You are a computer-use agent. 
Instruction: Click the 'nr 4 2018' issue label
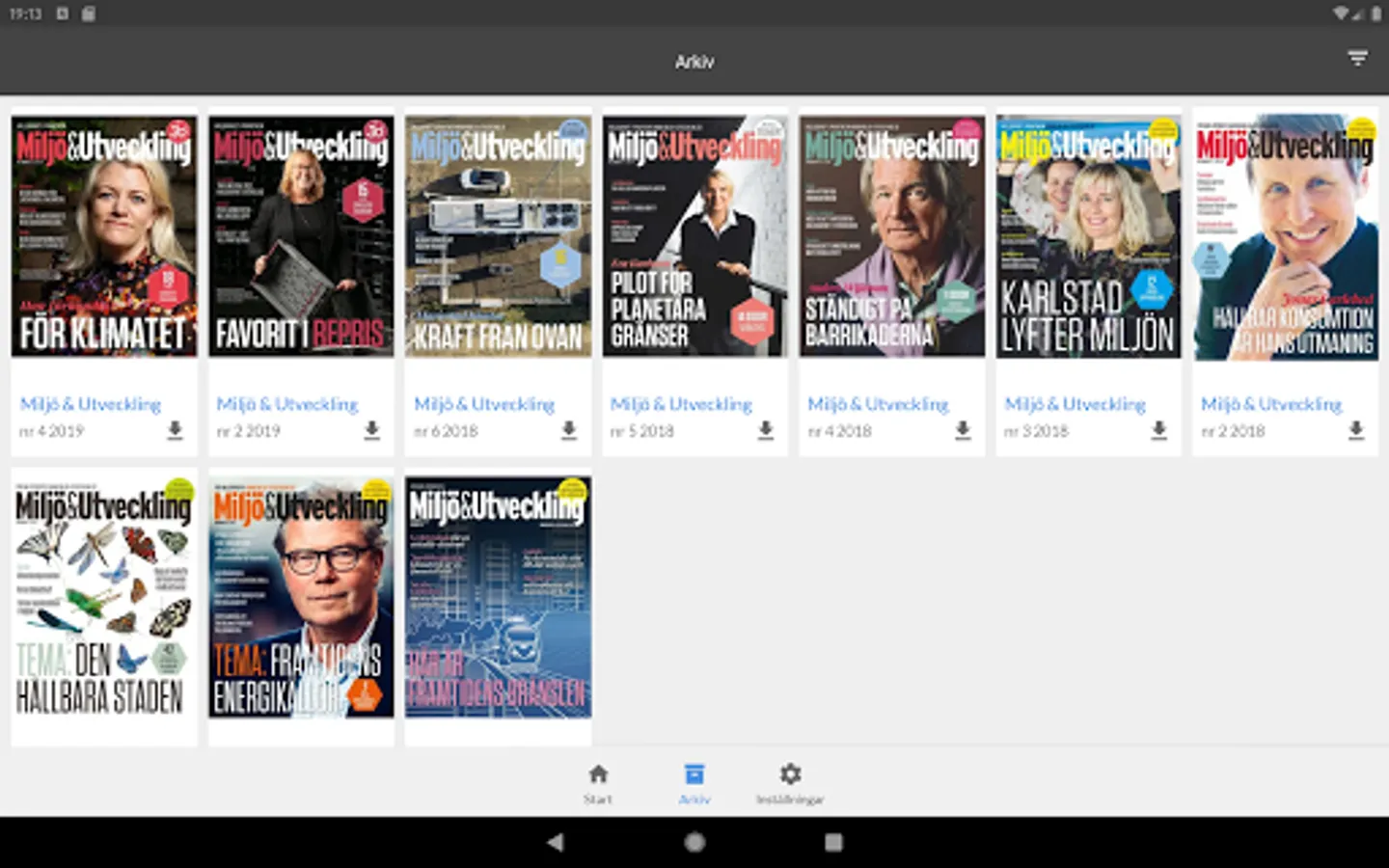click(x=839, y=431)
